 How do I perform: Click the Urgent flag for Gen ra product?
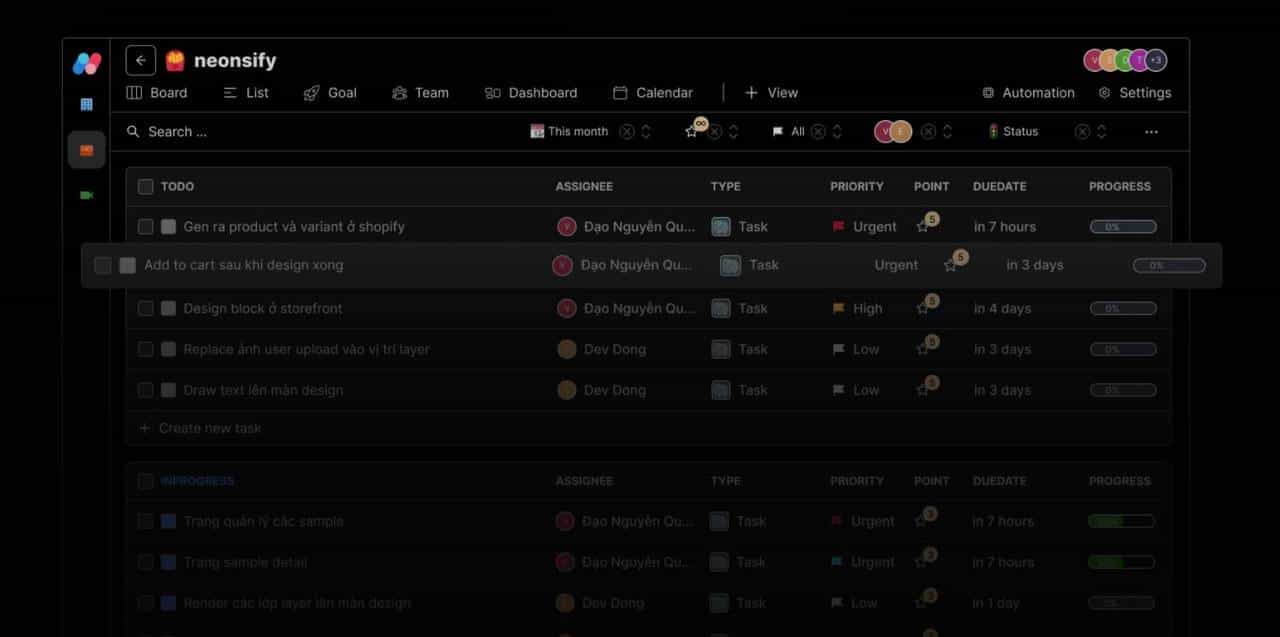tap(839, 227)
